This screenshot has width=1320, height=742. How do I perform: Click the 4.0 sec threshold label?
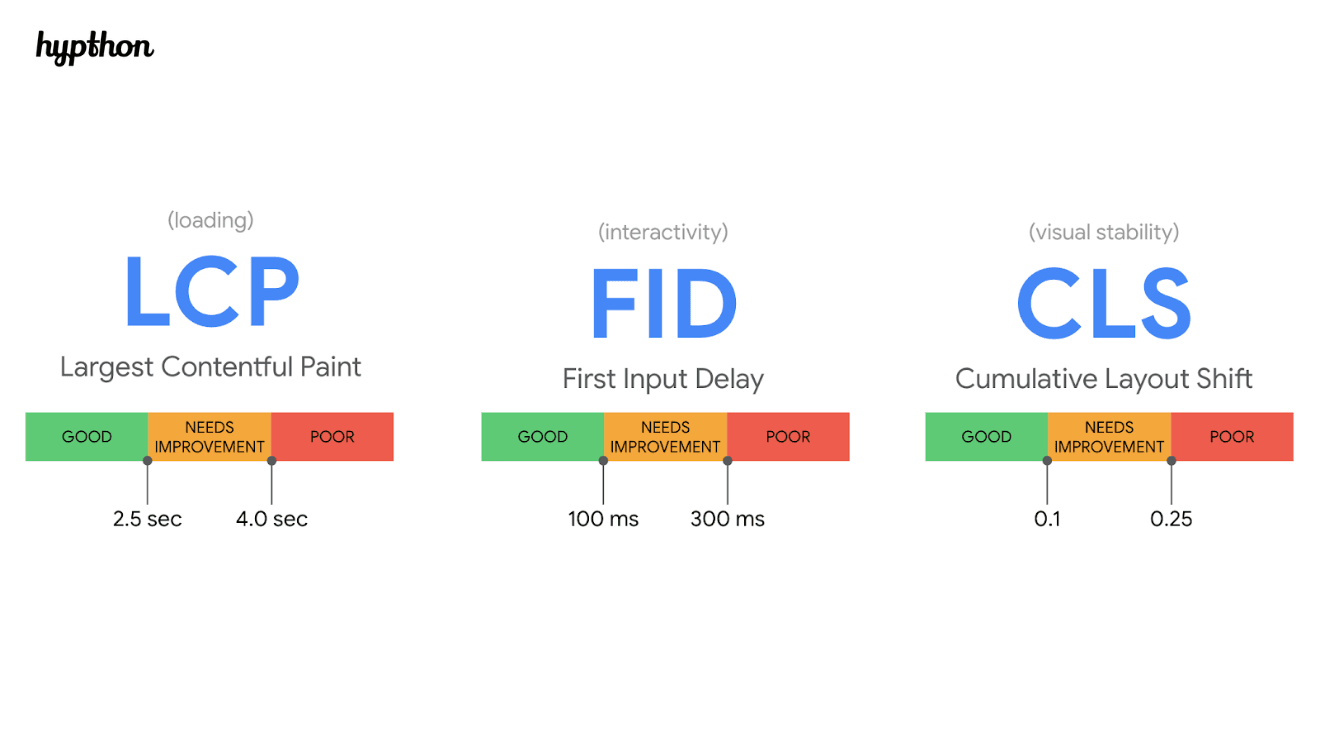click(x=272, y=519)
